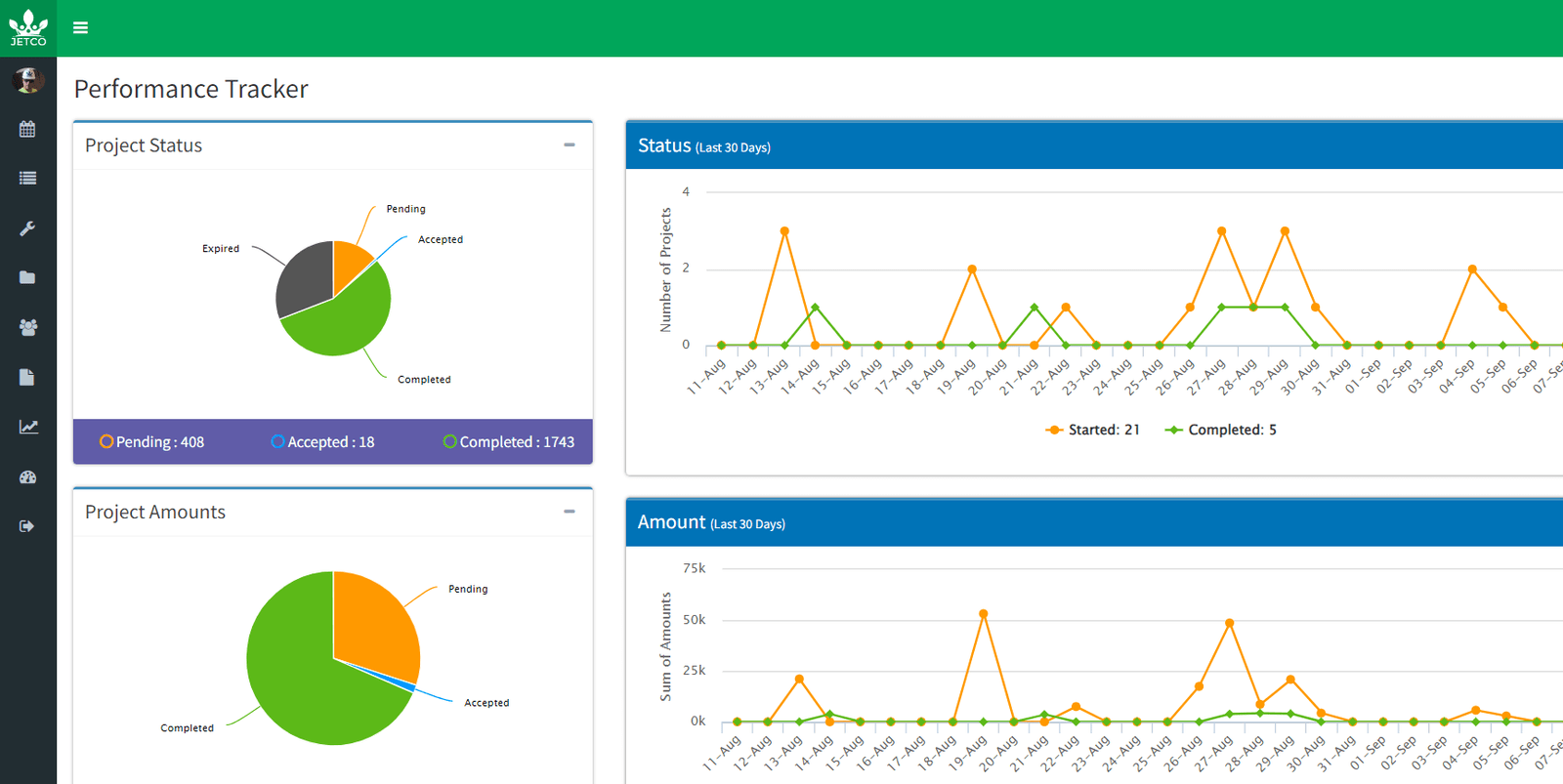1563x784 pixels.
Task: Open the wrench tools icon
Action: pos(27,228)
